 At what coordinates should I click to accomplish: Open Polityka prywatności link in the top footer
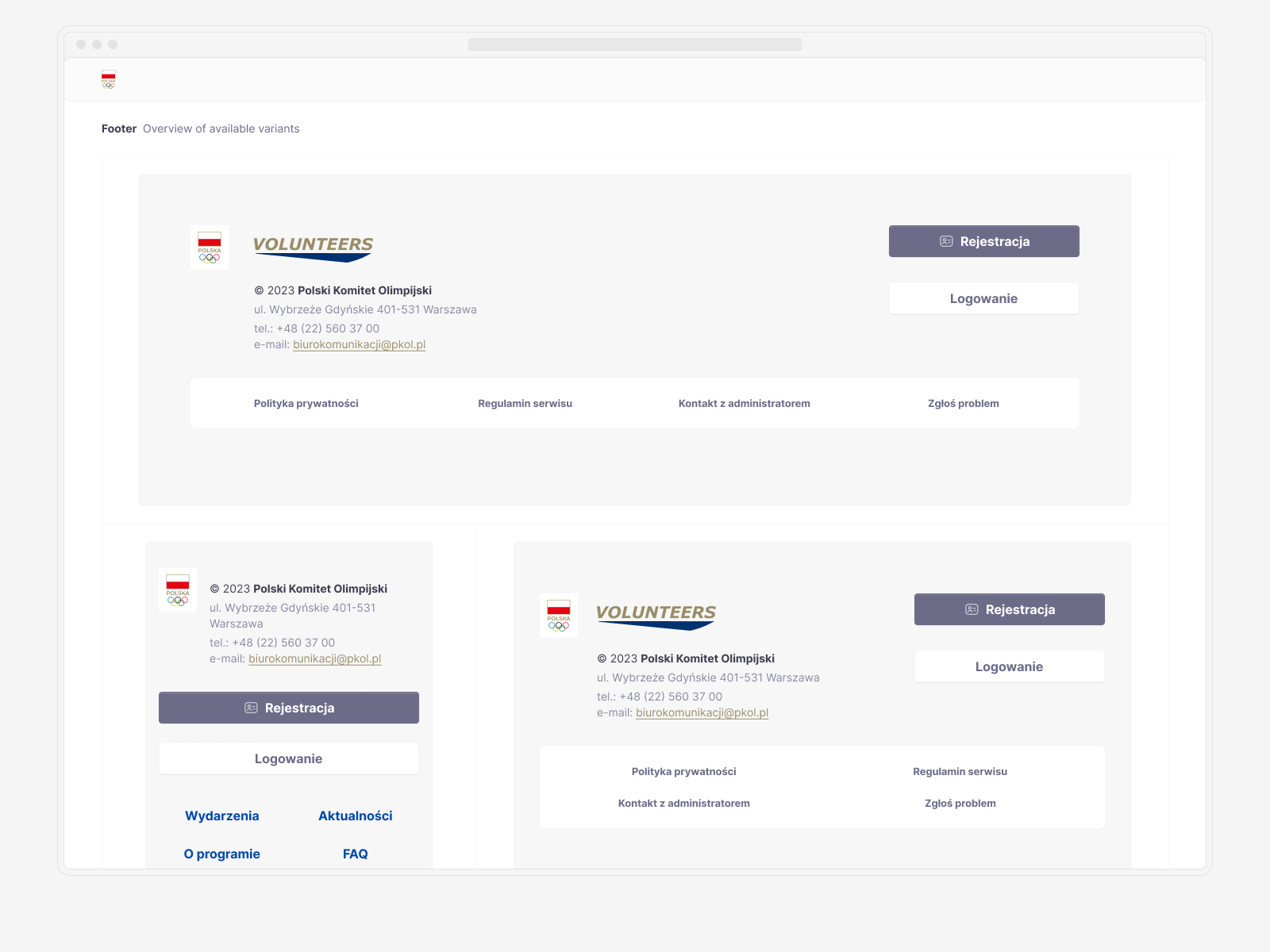(x=306, y=403)
